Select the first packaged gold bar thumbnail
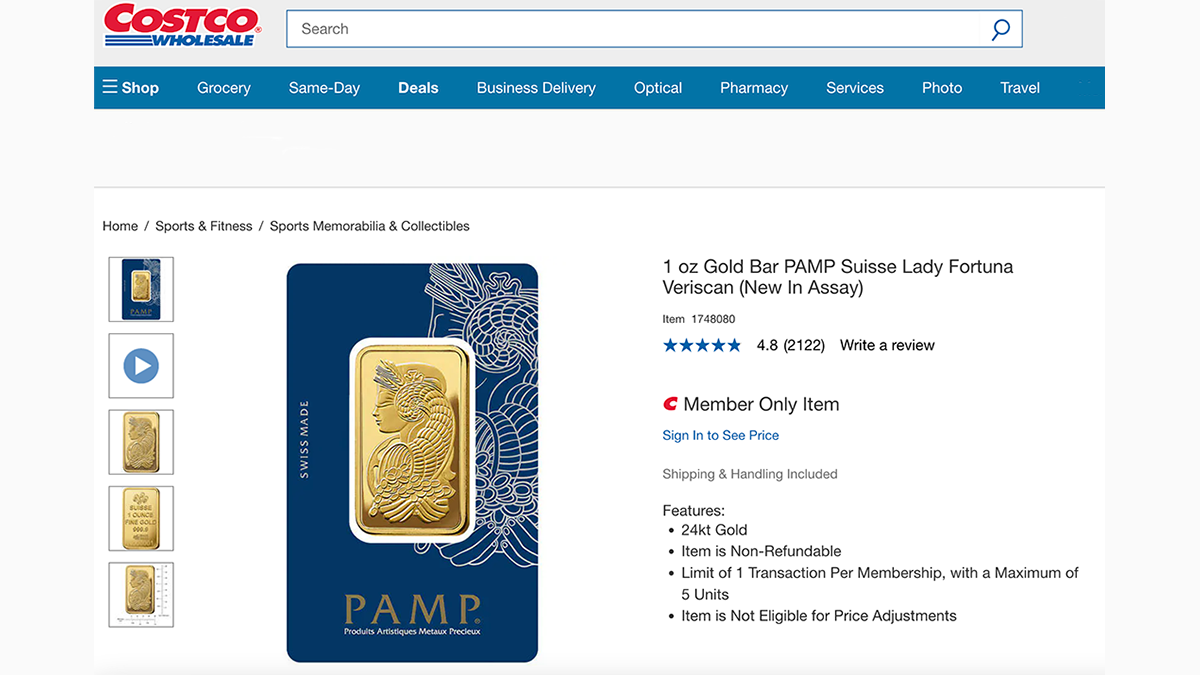1200x675 pixels. point(141,289)
